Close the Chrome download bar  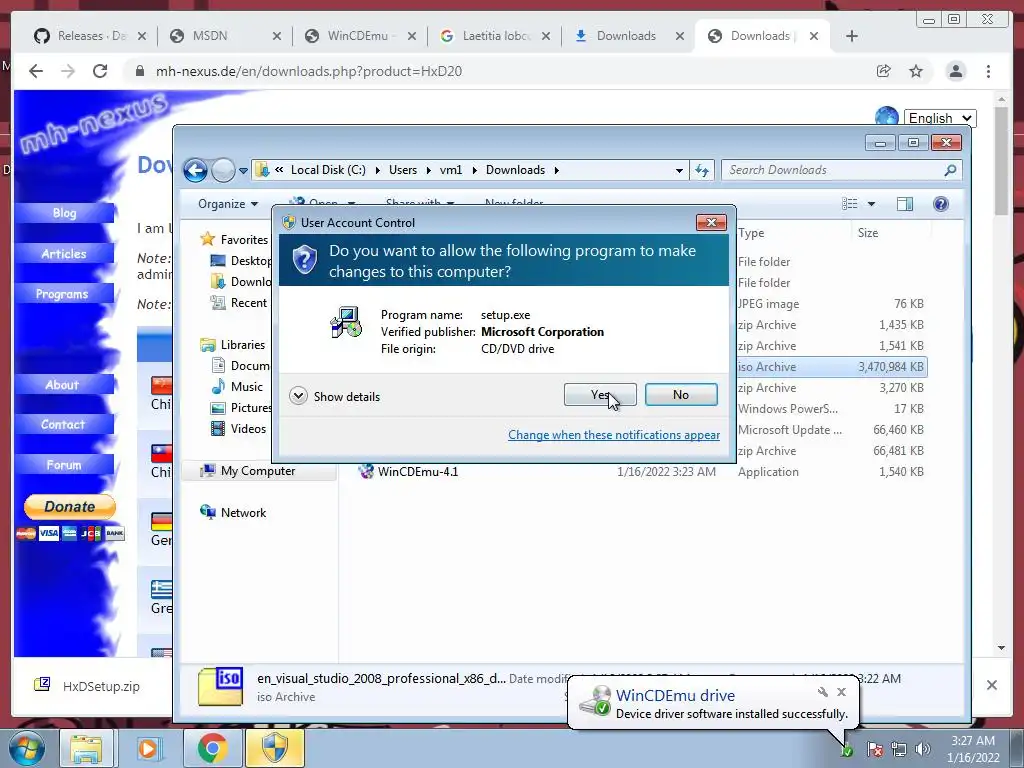[x=992, y=685]
